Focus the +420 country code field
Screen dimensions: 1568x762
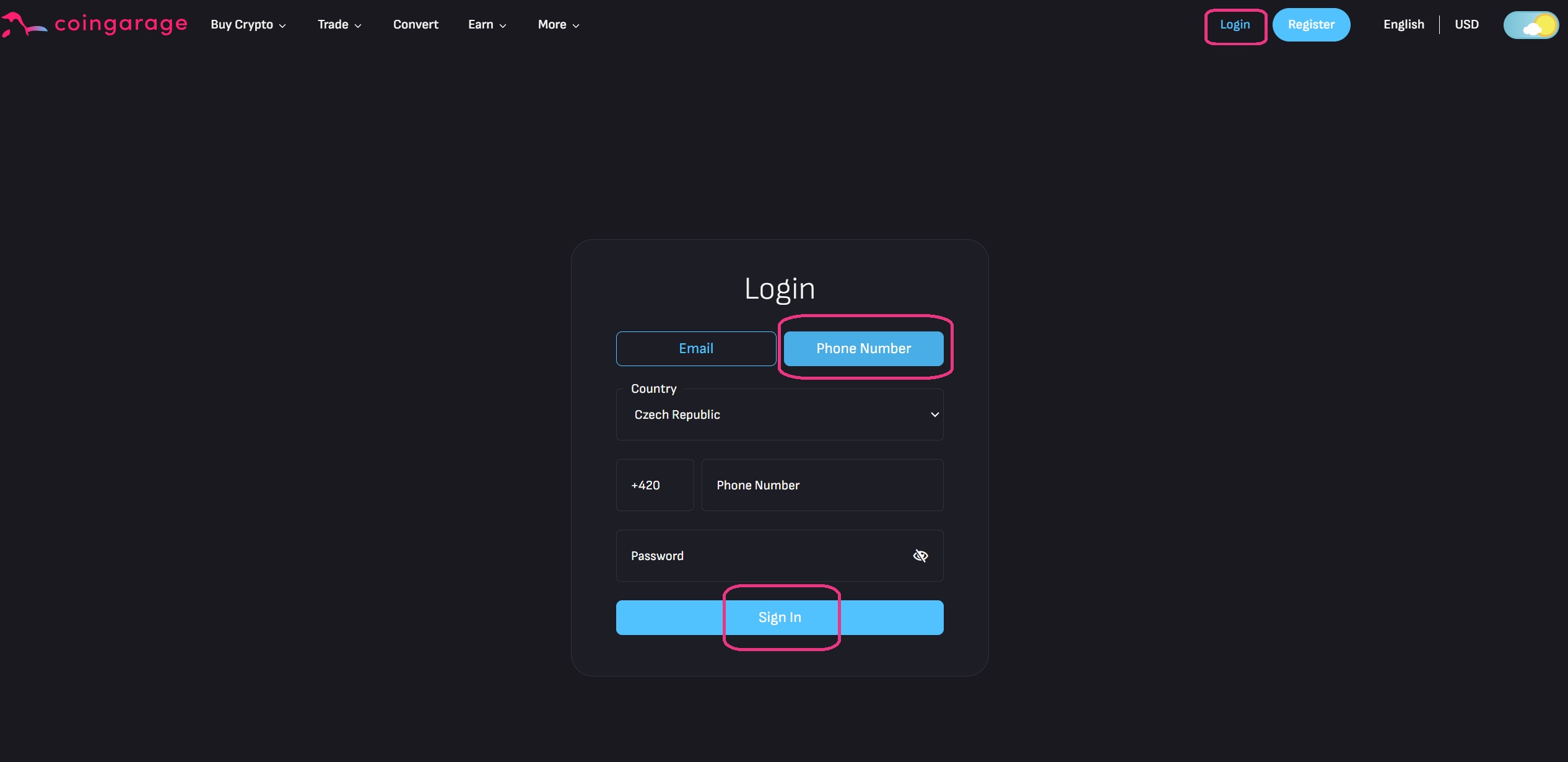[x=655, y=485]
